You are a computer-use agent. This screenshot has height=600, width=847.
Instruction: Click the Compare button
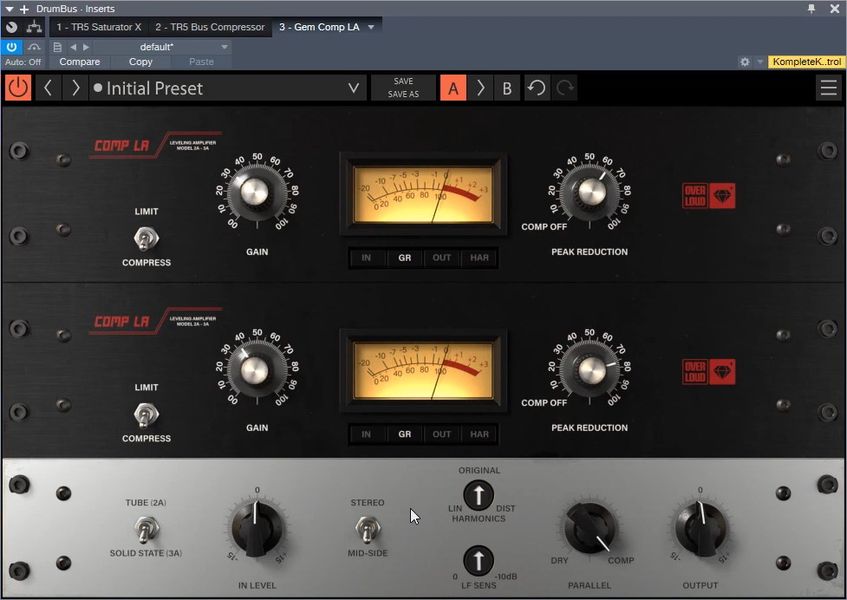[x=79, y=62]
